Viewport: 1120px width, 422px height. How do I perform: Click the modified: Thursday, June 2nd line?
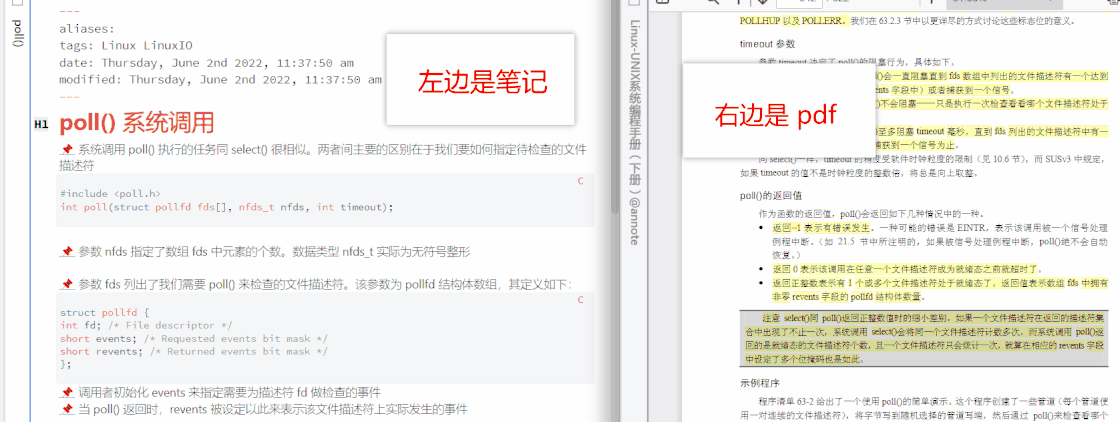(221, 79)
